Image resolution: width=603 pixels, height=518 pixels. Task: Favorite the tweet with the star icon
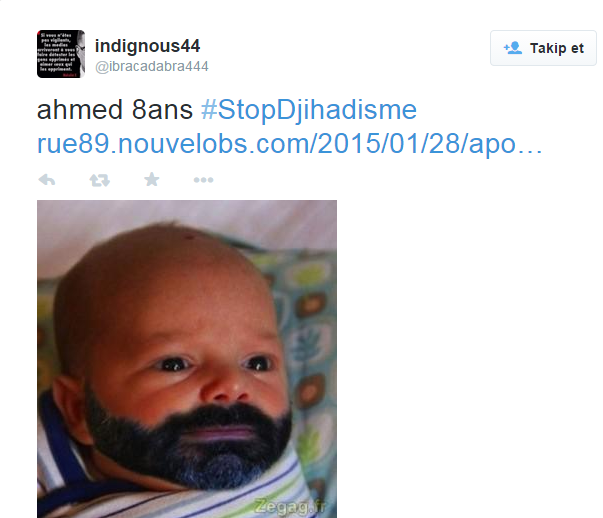tap(152, 179)
